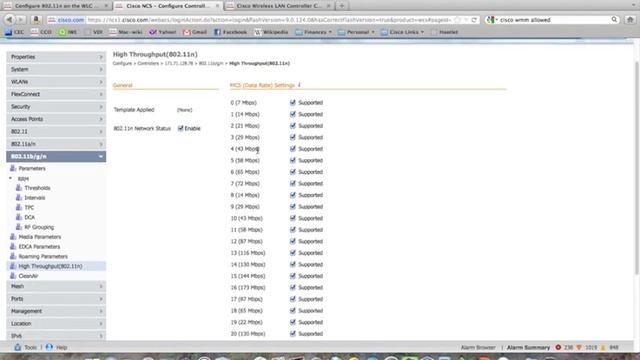Open the Parameters item icon in sidebar
This screenshot has width=640, height=360.
click(13, 168)
